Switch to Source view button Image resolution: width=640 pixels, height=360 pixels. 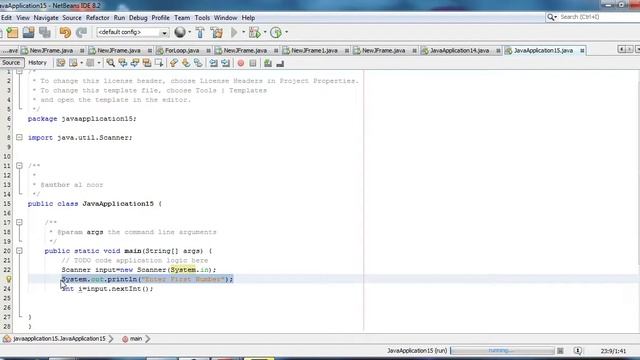coord(11,62)
